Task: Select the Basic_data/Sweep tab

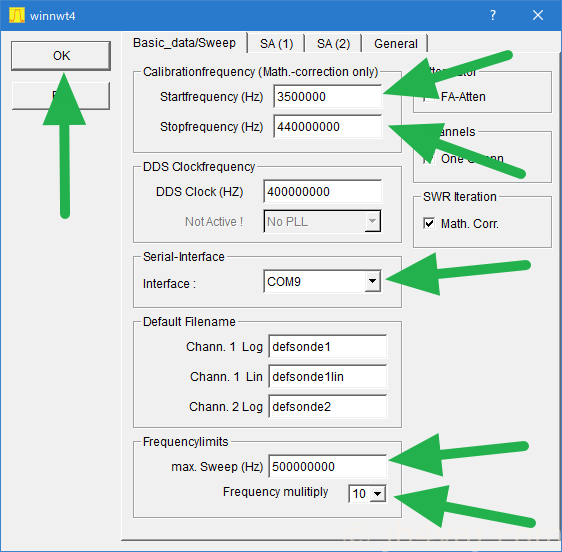Action: [184, 43]
